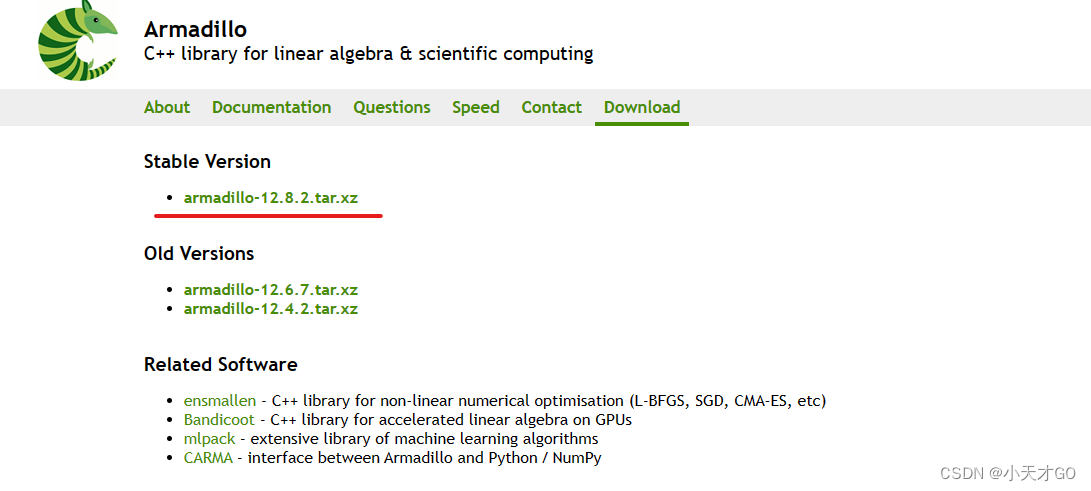This screenshot has height=491, width=1091.
Task: Select the active Download tab
Action: pyautogui.click(x=642, y=107)
